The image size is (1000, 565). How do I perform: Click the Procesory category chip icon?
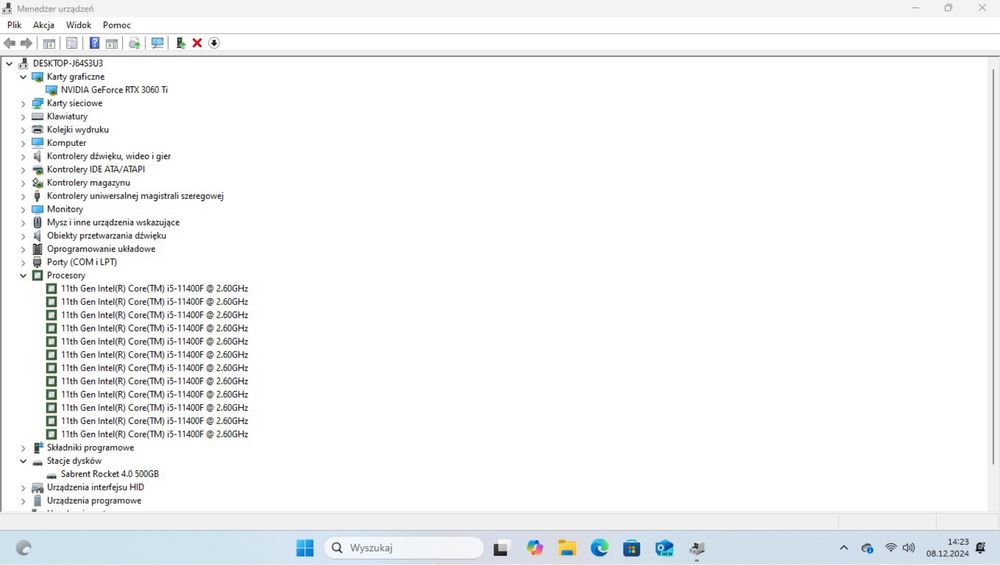pos(38,275)
